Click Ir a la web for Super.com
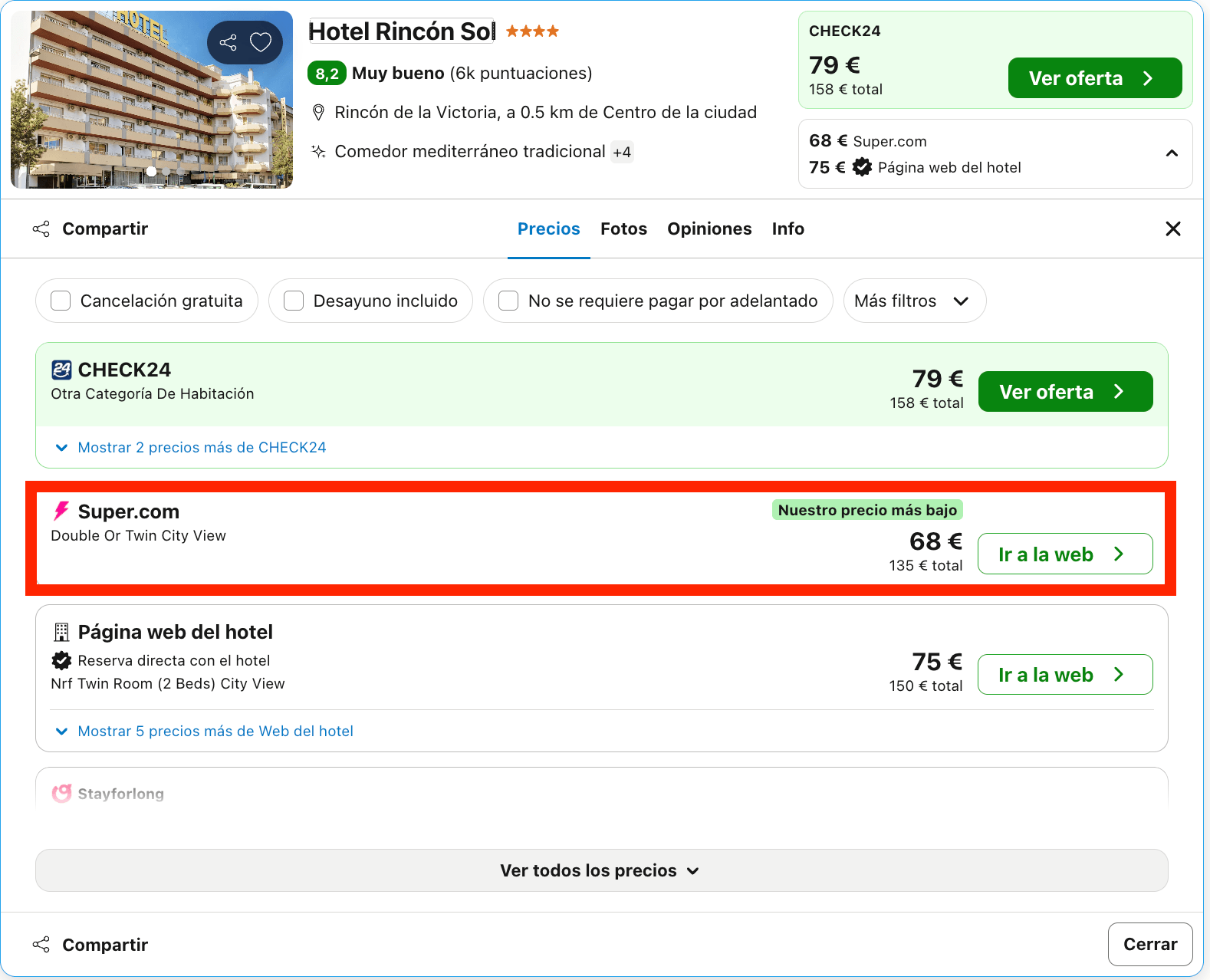Image resolution: width=1210 pixels, height=980 pixels. [1065, 554]
